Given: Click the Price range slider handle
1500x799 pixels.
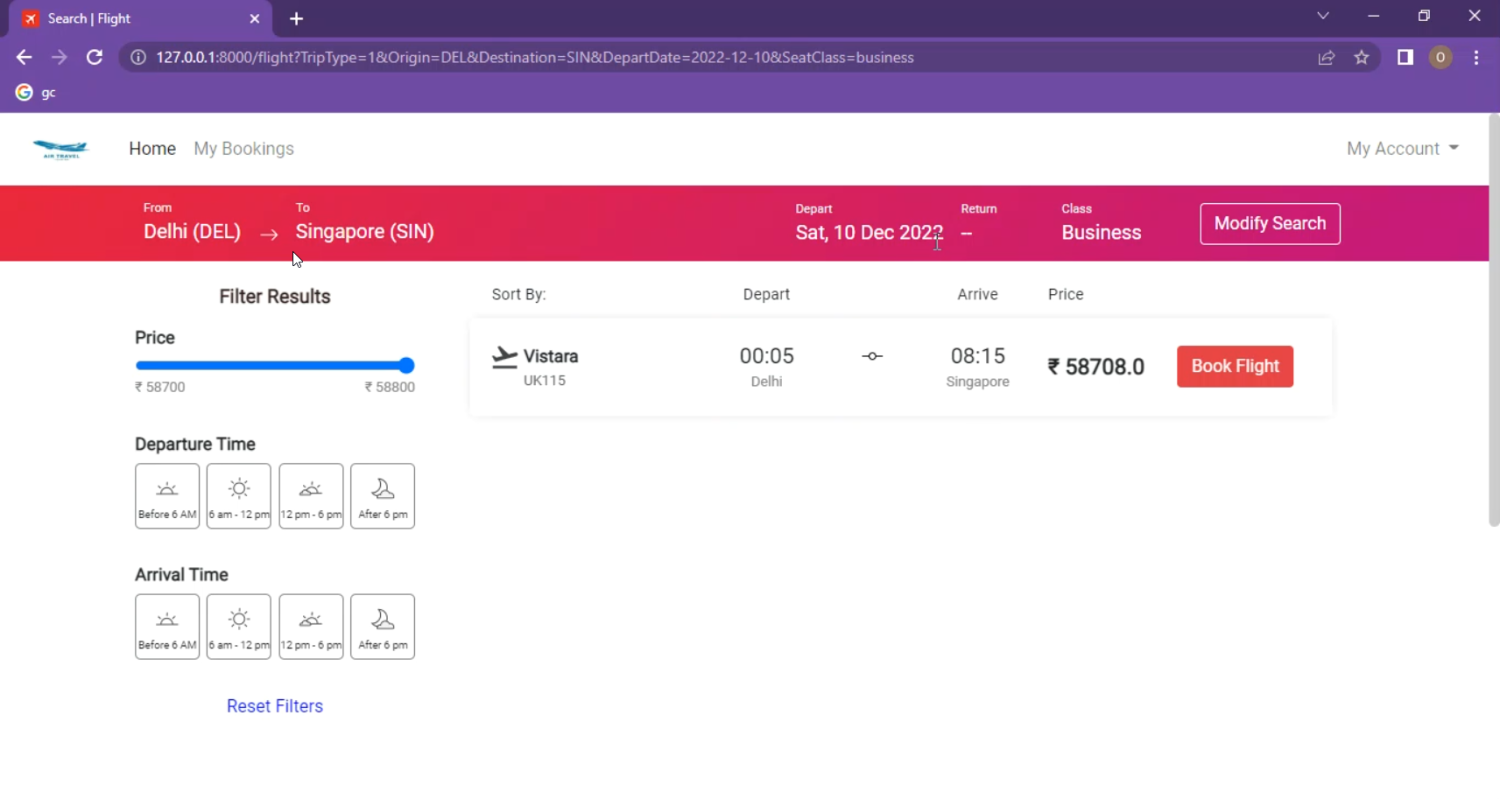Looking at the screenshot, I should [x=406, y=366].
